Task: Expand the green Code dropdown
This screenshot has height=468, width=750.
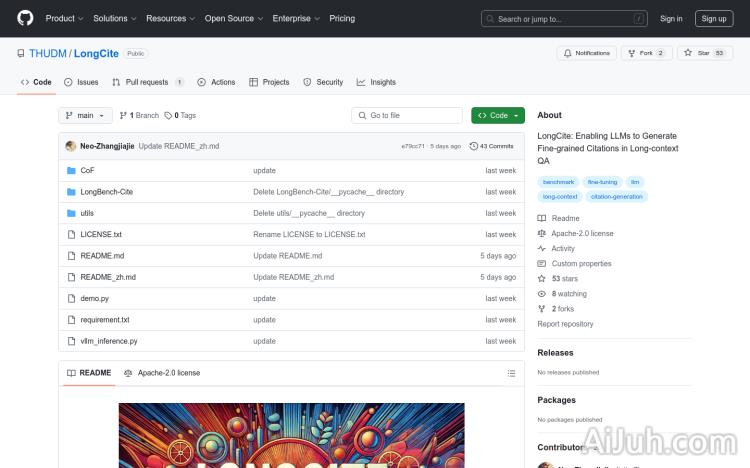Action: click(497, 116)
